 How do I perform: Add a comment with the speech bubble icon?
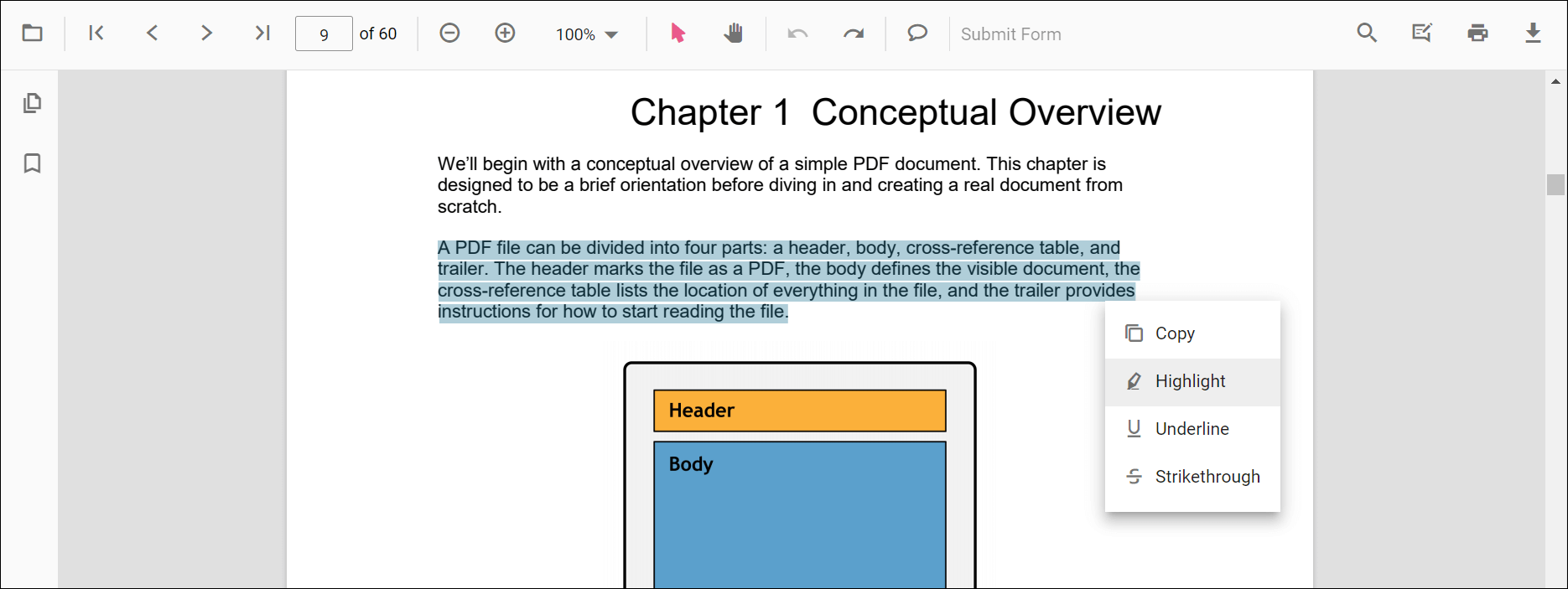pos(917,34)
